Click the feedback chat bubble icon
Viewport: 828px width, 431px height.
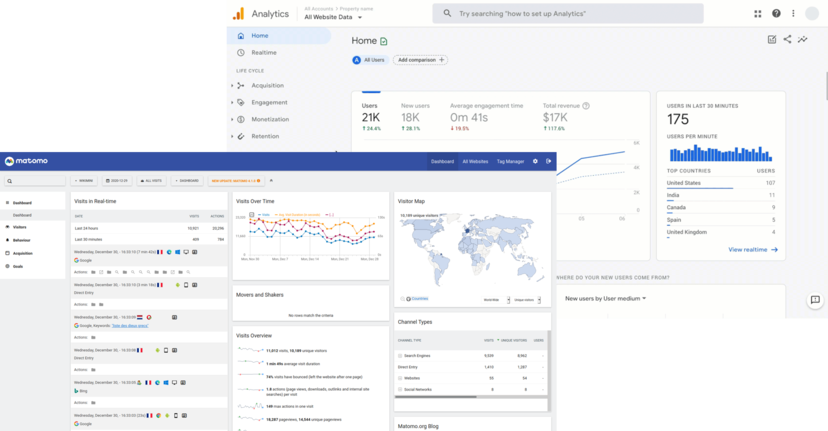815,299
